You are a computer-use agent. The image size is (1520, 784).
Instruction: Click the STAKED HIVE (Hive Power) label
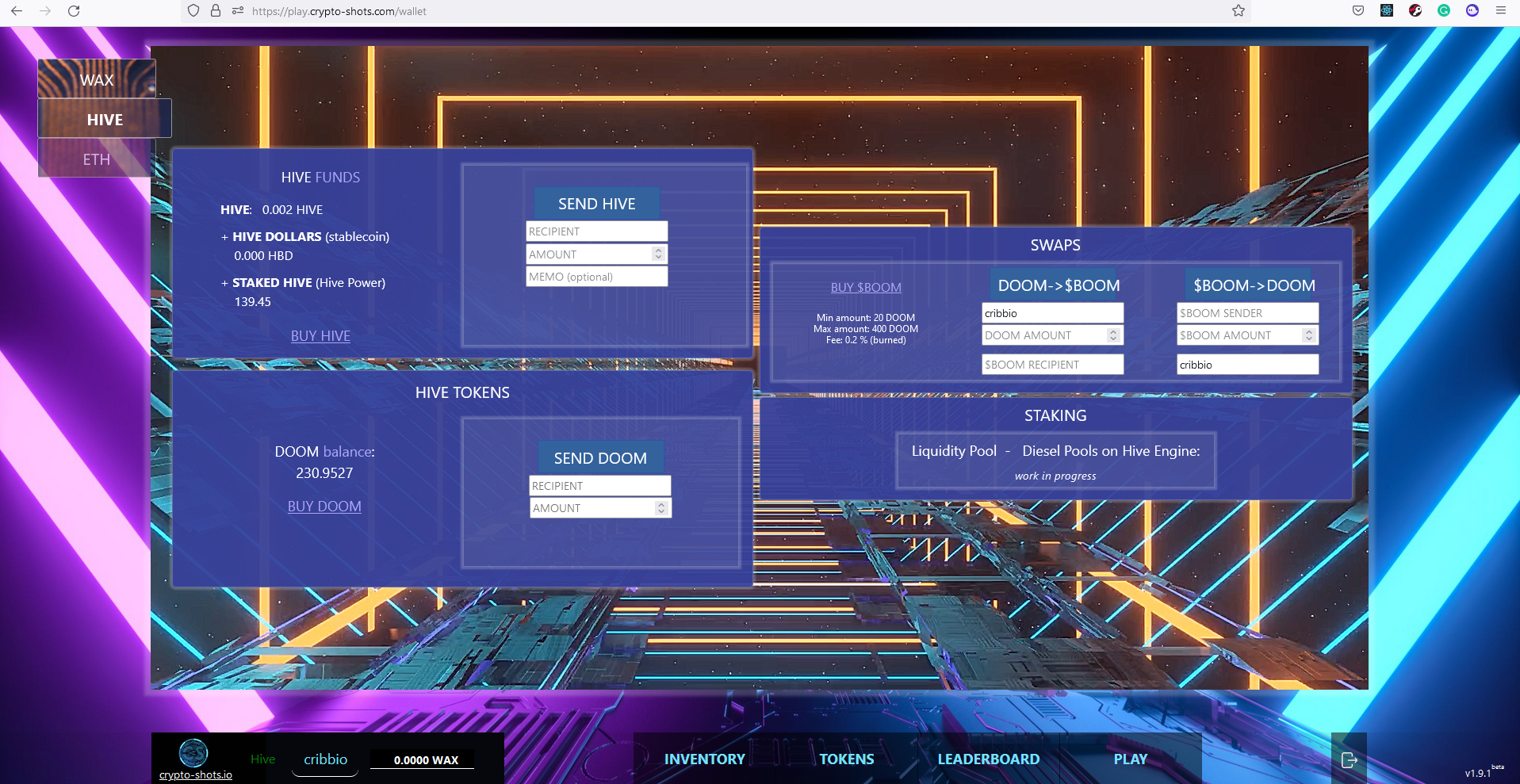point(309,282)
